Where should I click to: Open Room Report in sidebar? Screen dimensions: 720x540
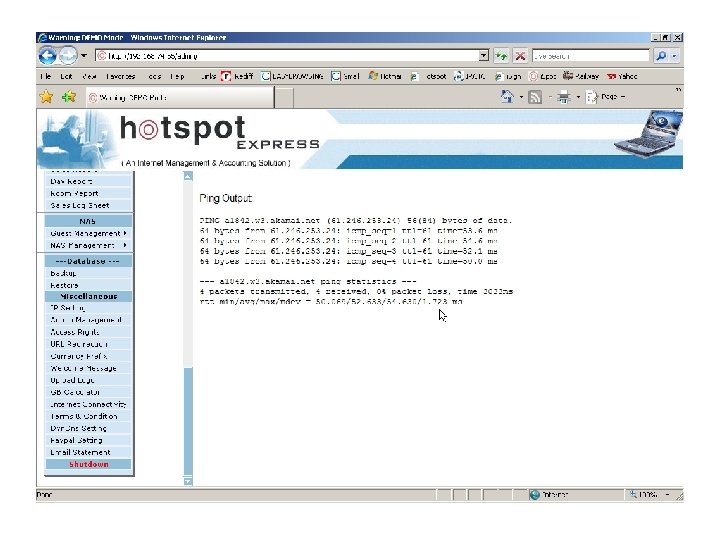point(88,193)
